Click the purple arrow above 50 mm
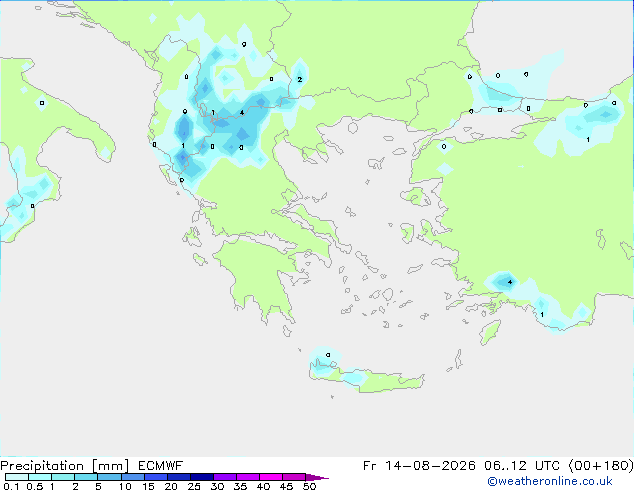 (317, 477)
